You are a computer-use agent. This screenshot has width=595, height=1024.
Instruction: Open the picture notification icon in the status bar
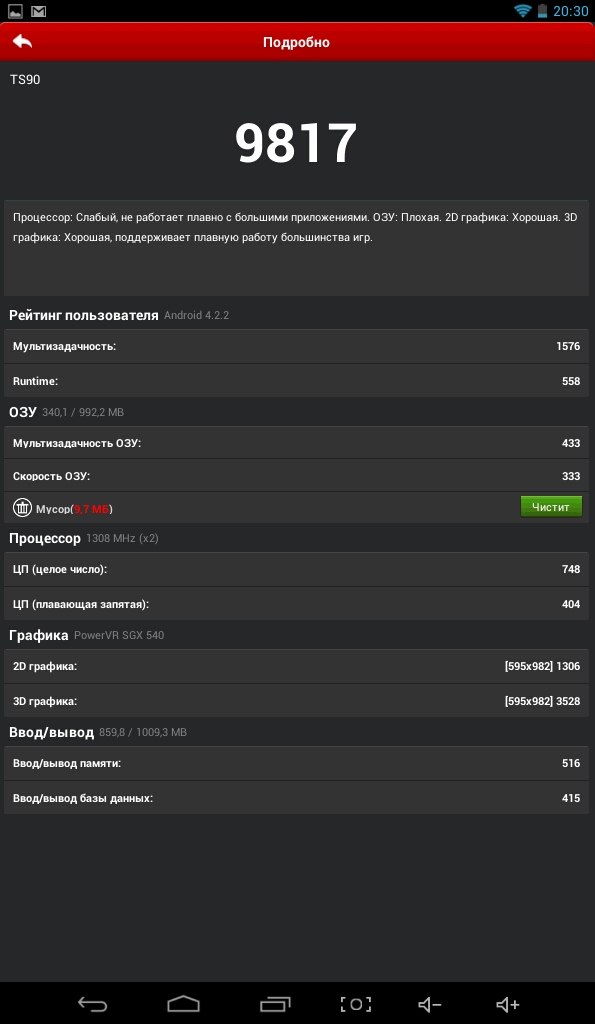(15, 11)
